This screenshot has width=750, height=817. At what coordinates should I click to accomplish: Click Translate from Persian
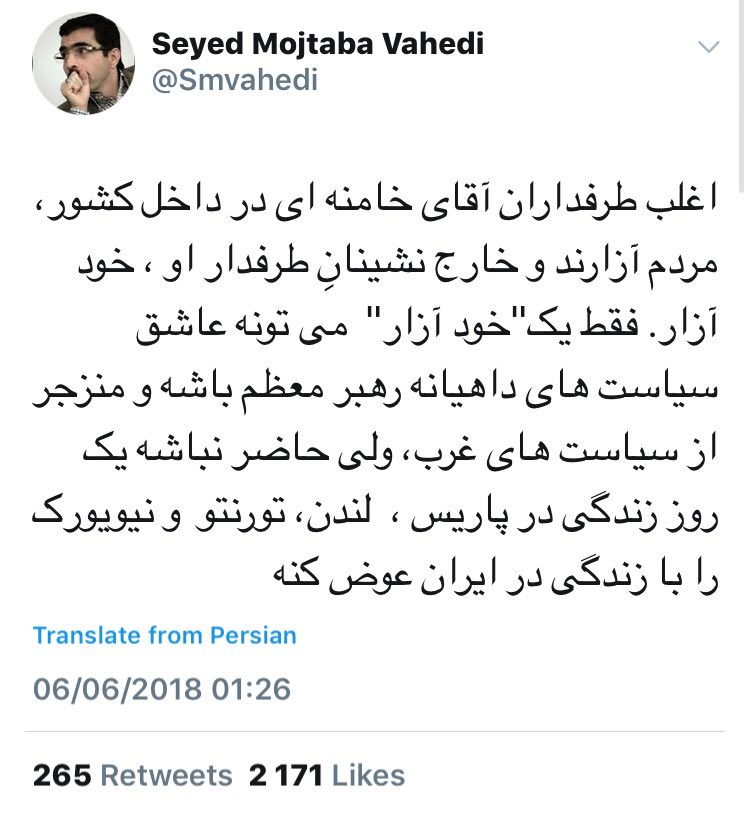pos(164,635)
